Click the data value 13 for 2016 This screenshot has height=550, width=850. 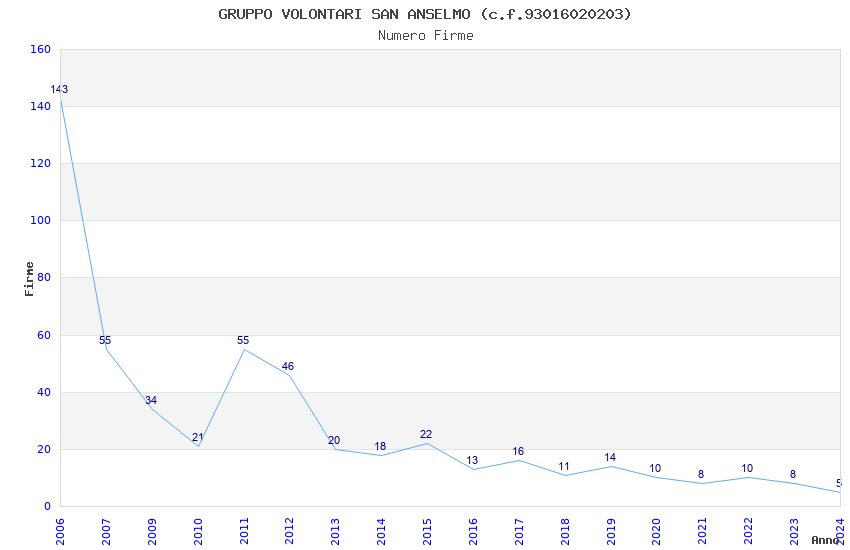click(472, 461)
